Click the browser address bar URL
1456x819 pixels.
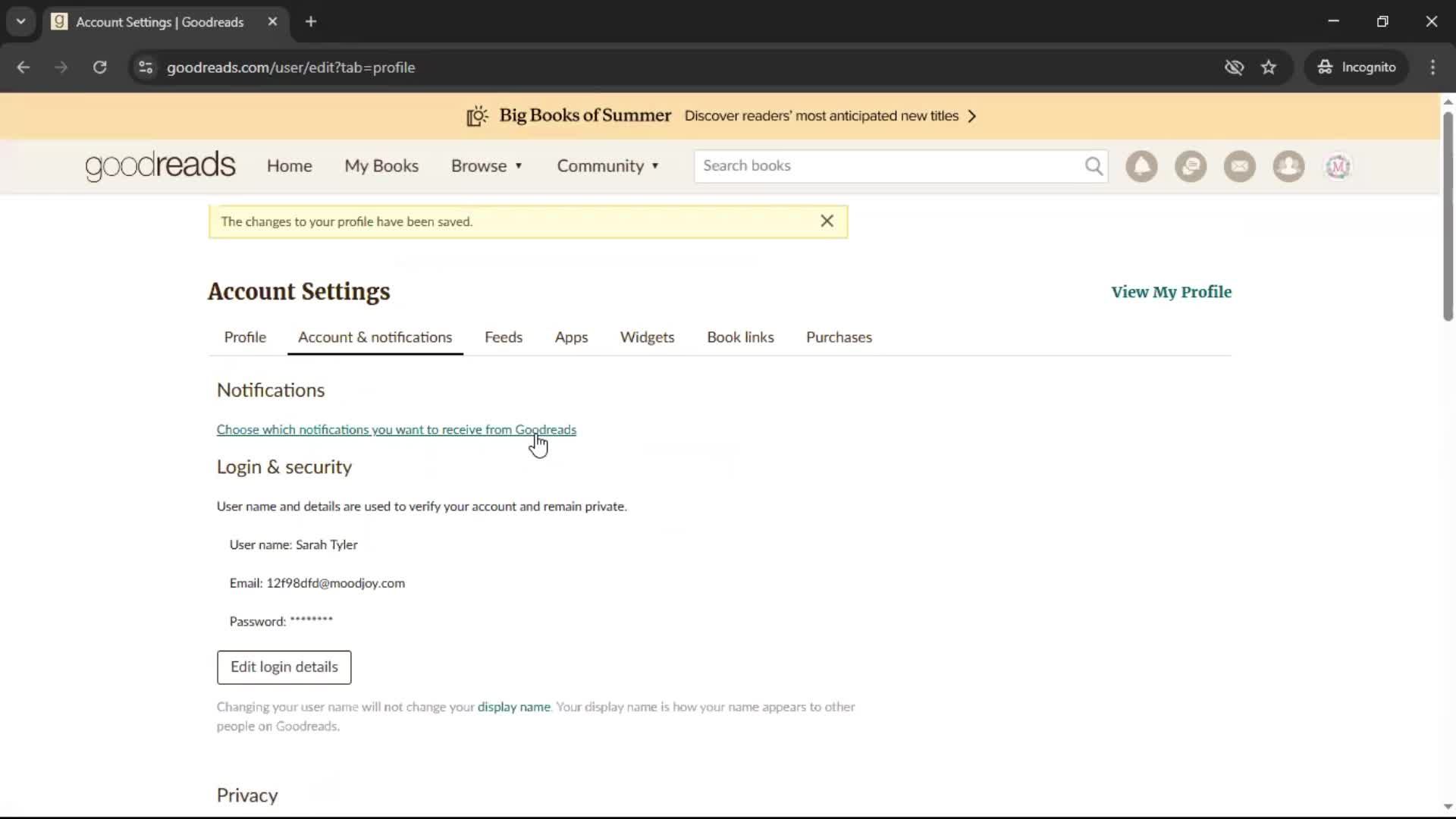(291, 67)
